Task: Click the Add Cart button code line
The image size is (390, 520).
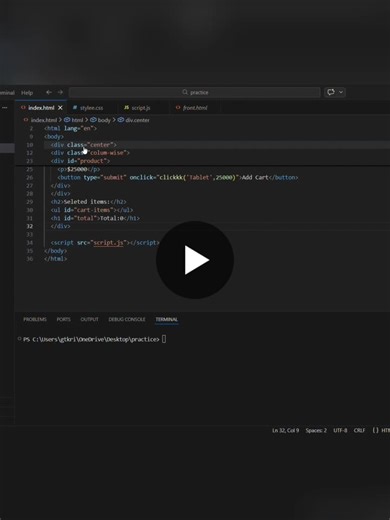Action: (x=178, y=177)
